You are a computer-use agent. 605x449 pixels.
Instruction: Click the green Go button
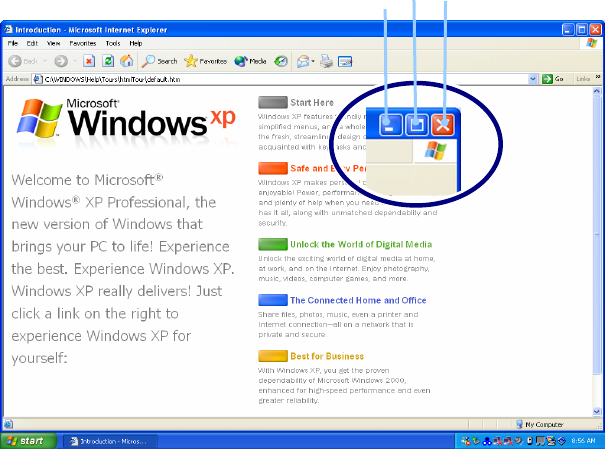coord(553,79)
